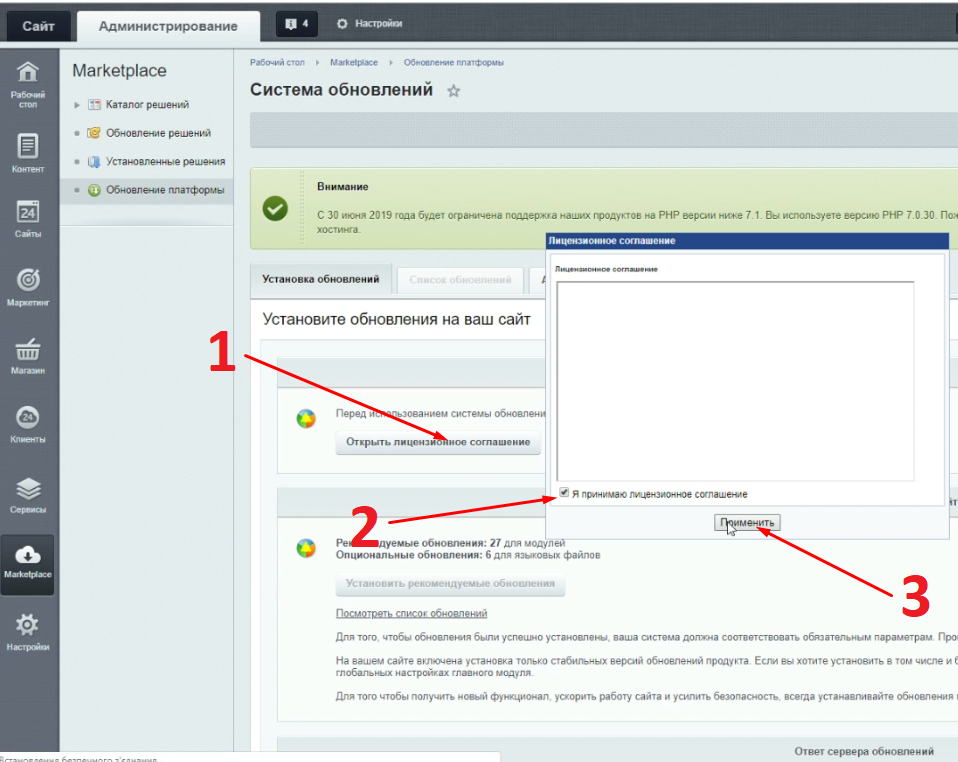Click Установить рекомендуемые обновления button
Image resolution: width=958 pixels, height=762 pixels.
[x=450, y=584]
